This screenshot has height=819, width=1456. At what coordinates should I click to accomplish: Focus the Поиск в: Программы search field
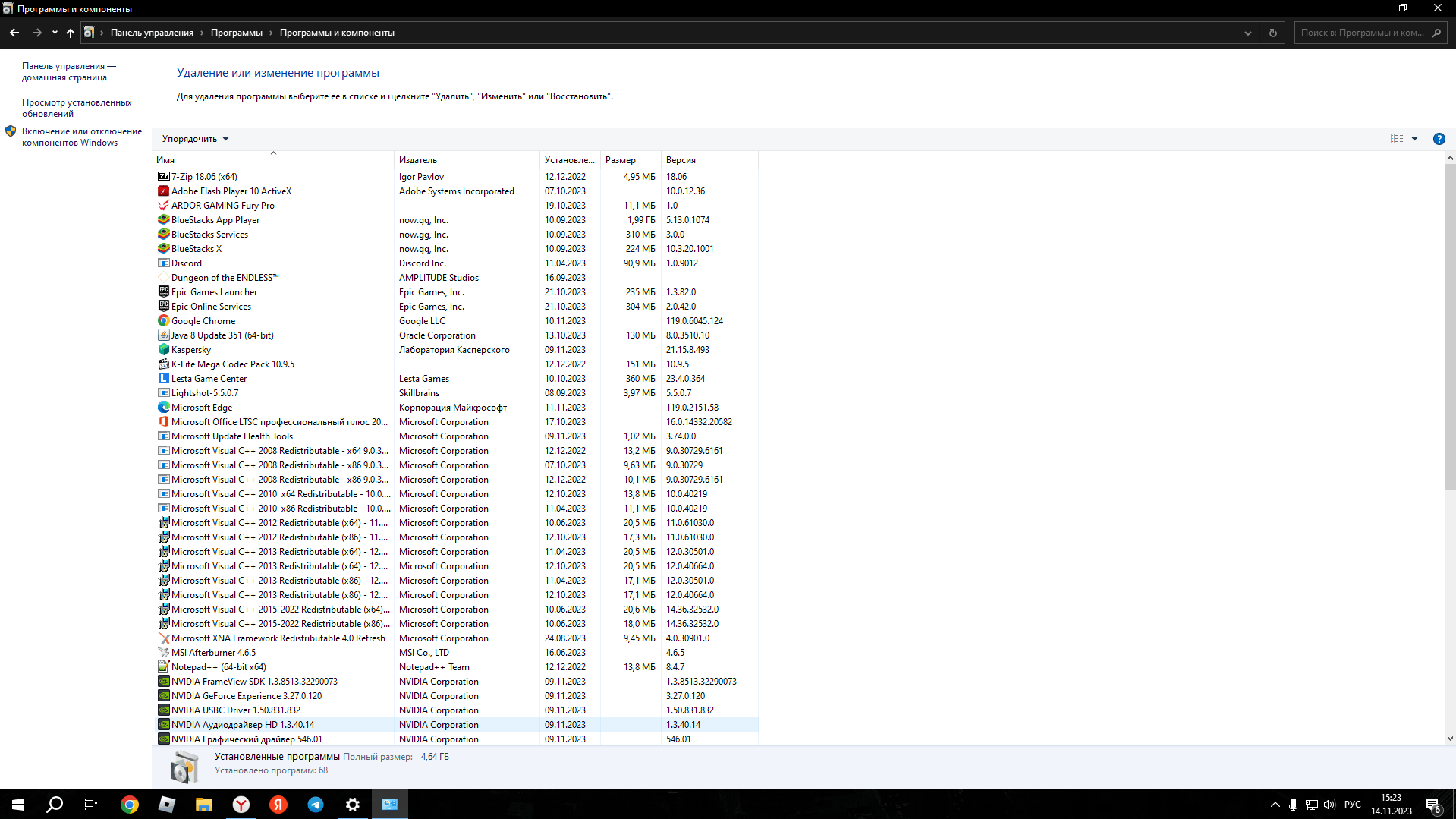point(1370,33)
